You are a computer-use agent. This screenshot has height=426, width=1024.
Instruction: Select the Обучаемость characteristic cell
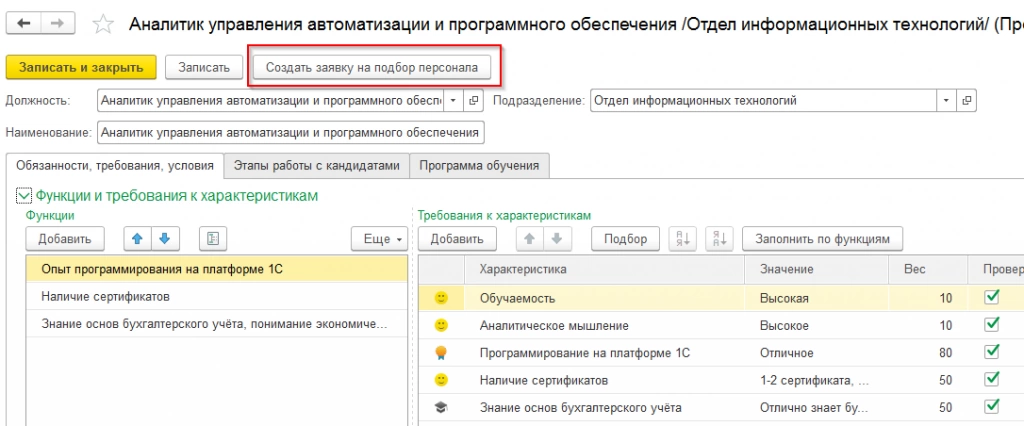[x=604, y=298]
